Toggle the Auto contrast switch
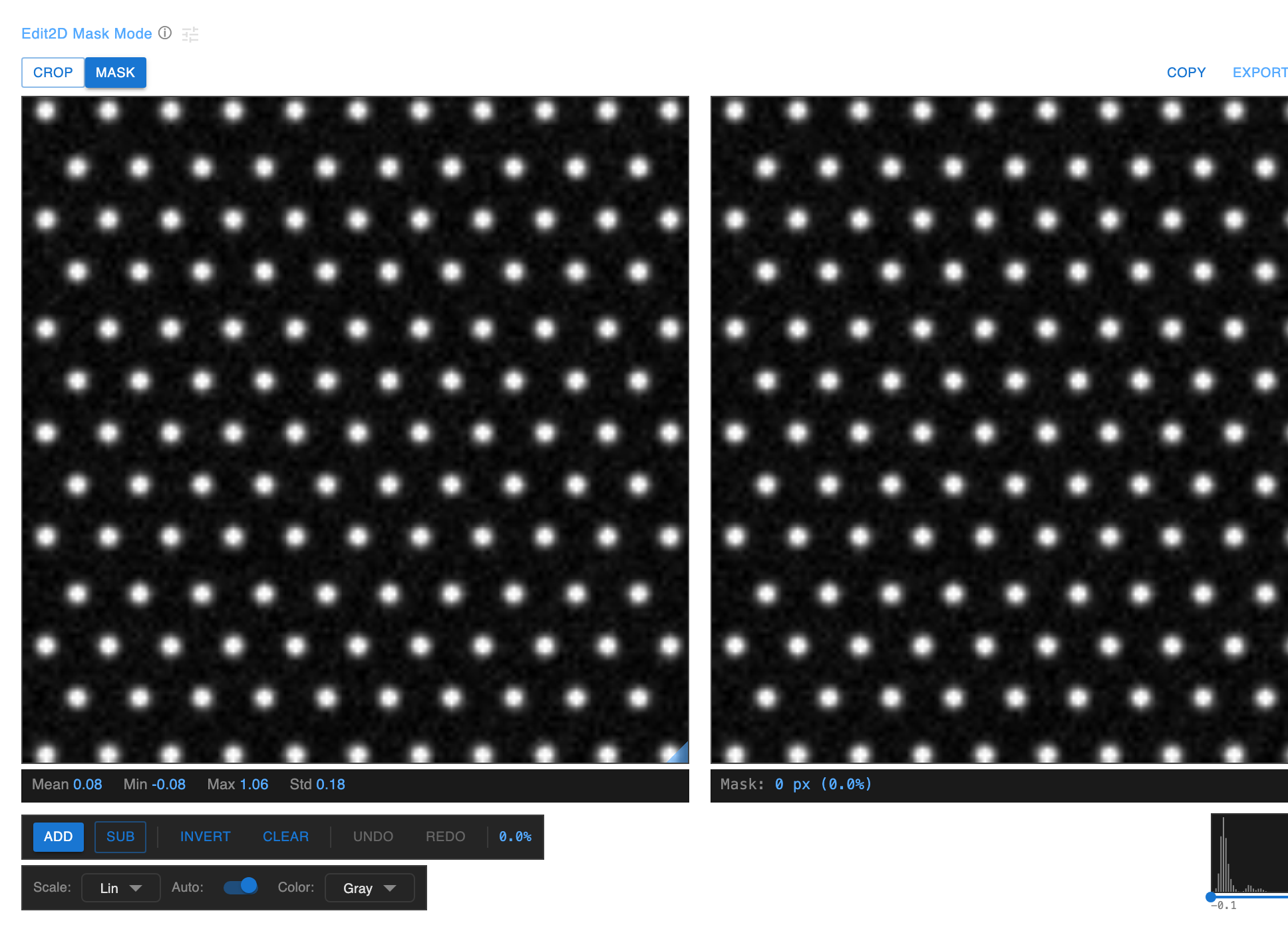Viewport: 1288px width, 933px height. tap(241, 887)
